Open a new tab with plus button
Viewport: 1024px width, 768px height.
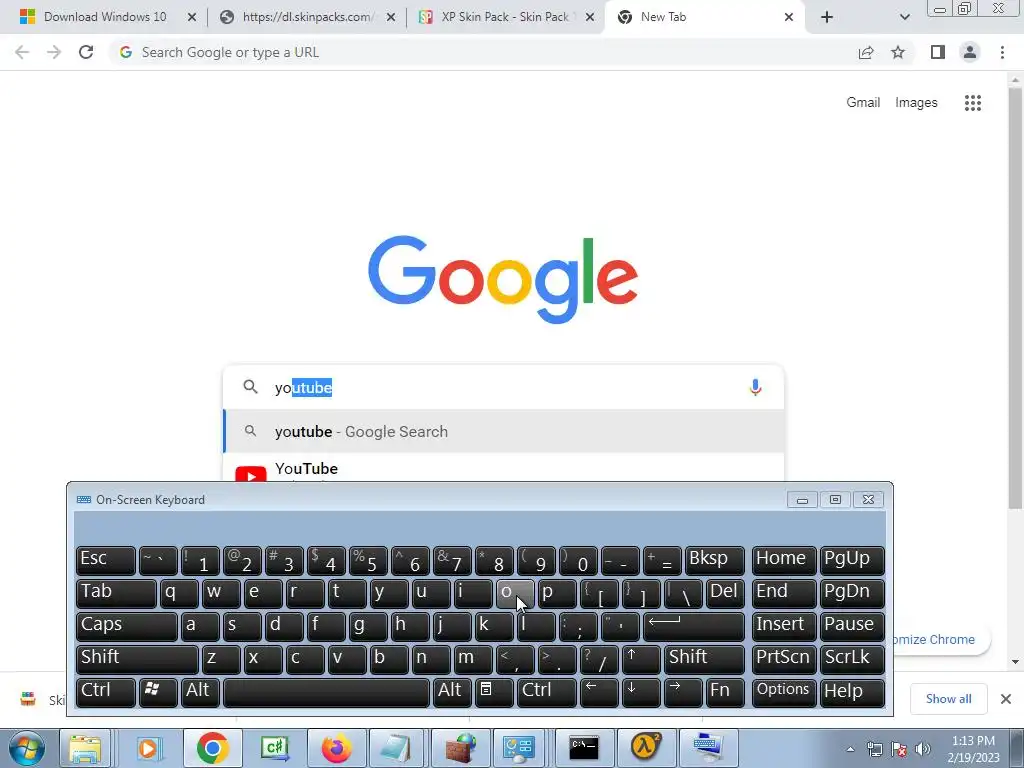pyautogui.click(x=827, y=17)
